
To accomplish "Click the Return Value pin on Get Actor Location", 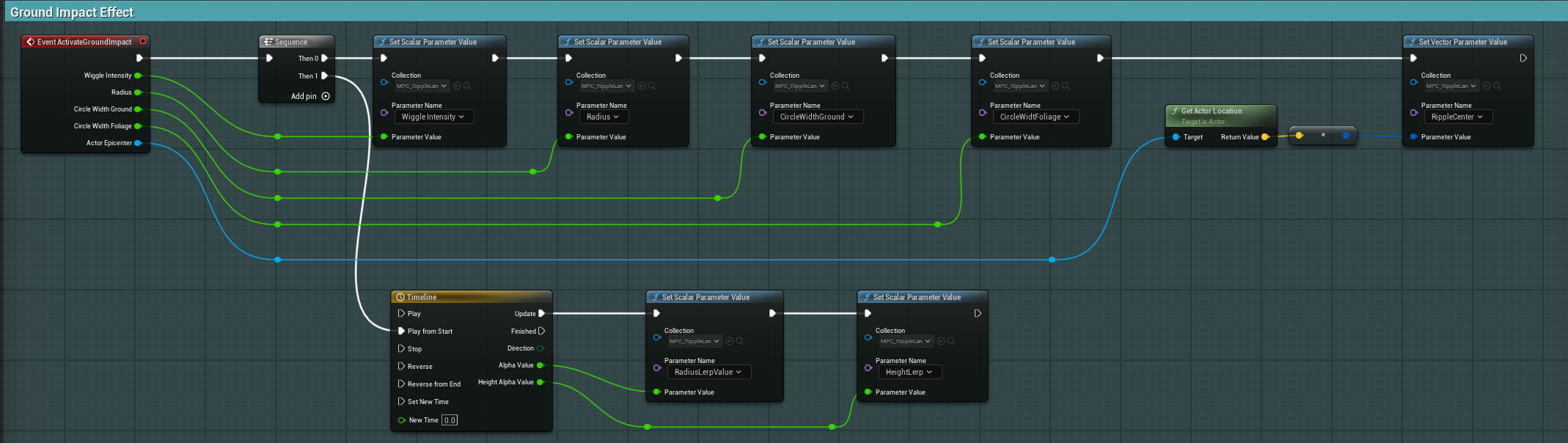I will pyautogui.click(x=1265, y=137).
